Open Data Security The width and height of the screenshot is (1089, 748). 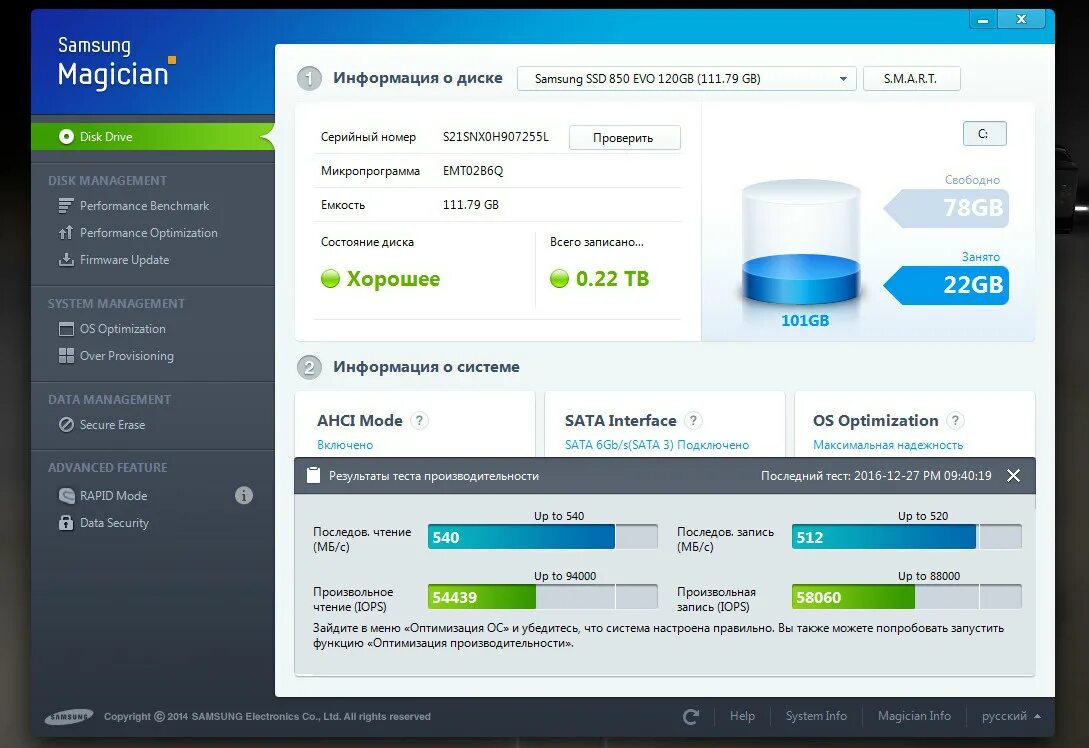coord(114,522)
